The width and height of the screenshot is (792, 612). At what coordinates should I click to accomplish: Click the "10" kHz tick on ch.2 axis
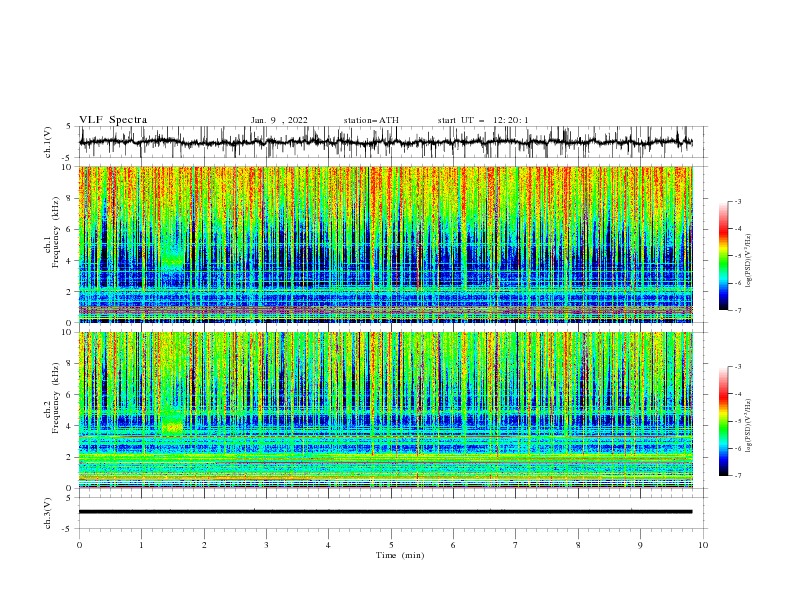pyautogui.click(x=68, y=332)
